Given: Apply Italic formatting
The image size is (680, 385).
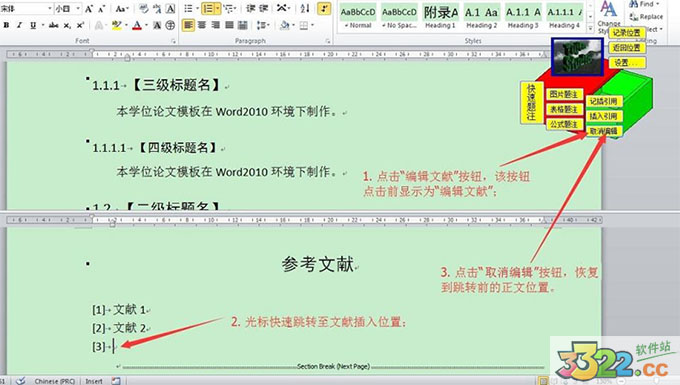Looking at the screenshot, I should point(20,26).
